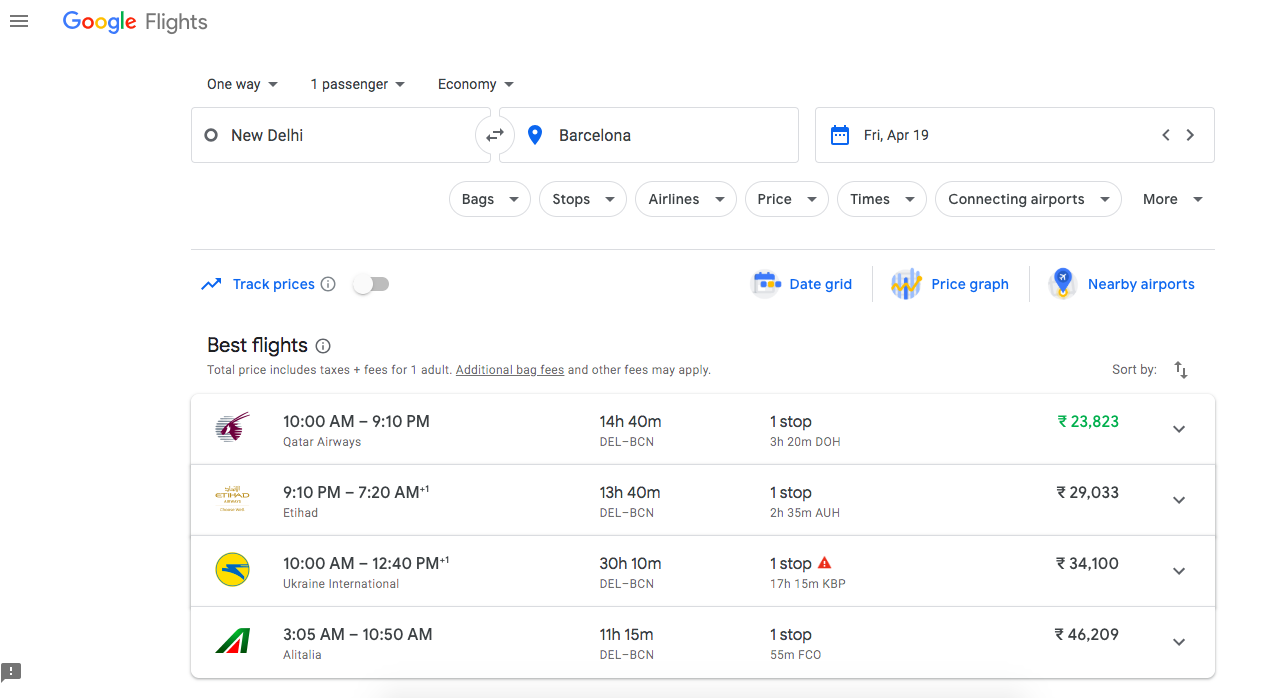Click the New Delhi origin field
This screenshot has width=1267, height=698.
click(x=341, y=135)
